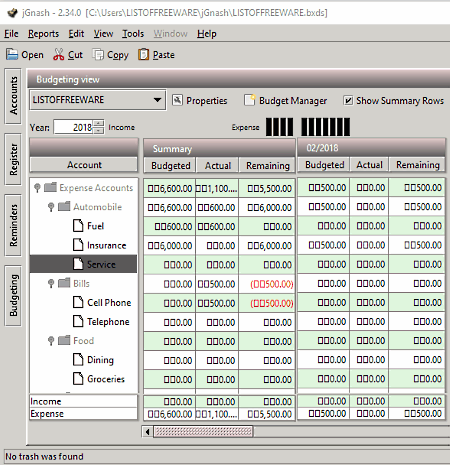Viewport: 450px width, 465px height.
Task: Toggle the Show Summary Rows checkbox
Action: tap(348, 100)
